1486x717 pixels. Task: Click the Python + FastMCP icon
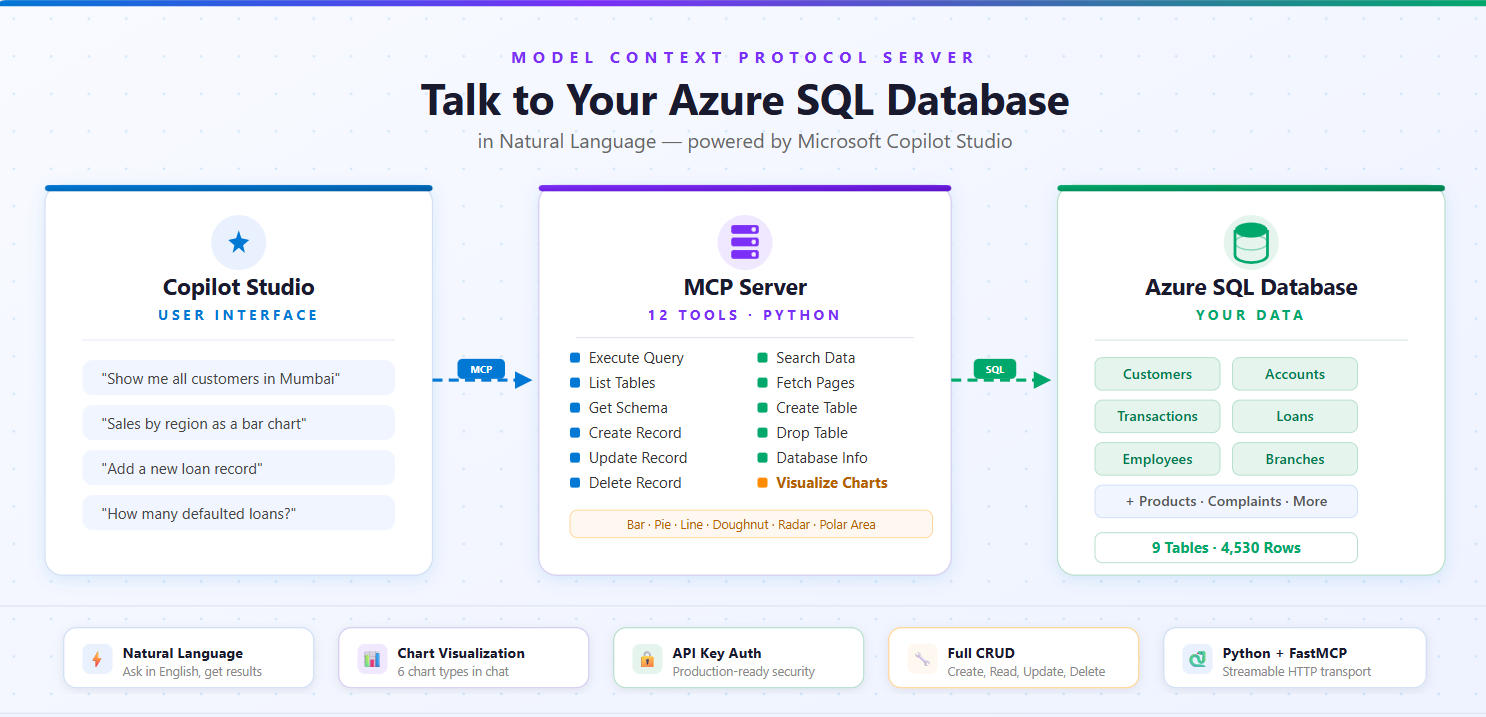click(x=1197, y=659)
